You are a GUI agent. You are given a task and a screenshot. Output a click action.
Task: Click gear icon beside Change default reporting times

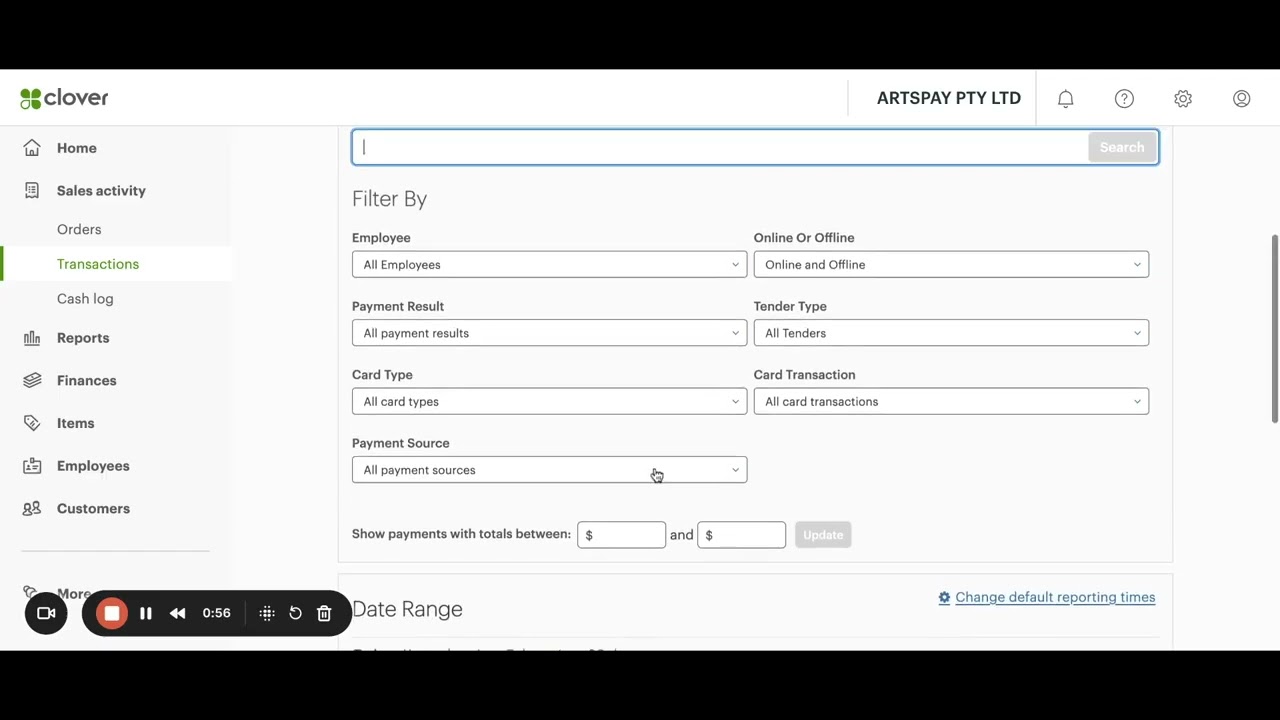click(944, 598)
